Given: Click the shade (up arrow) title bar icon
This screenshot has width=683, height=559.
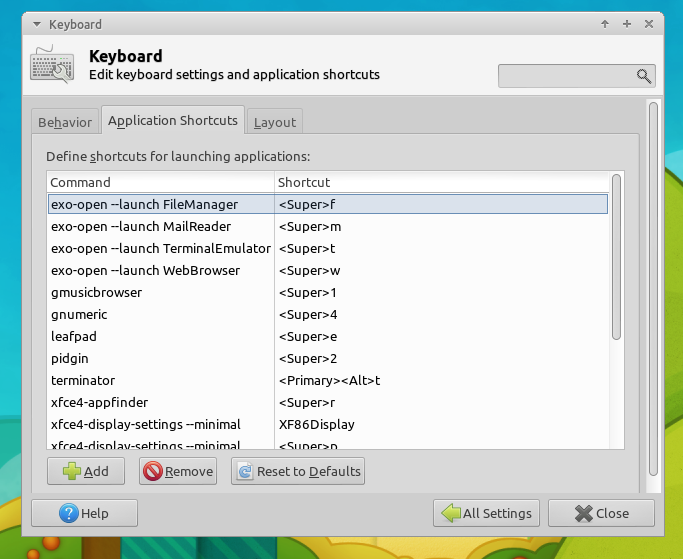Looking at the screenshot, I should coord(605,24).
